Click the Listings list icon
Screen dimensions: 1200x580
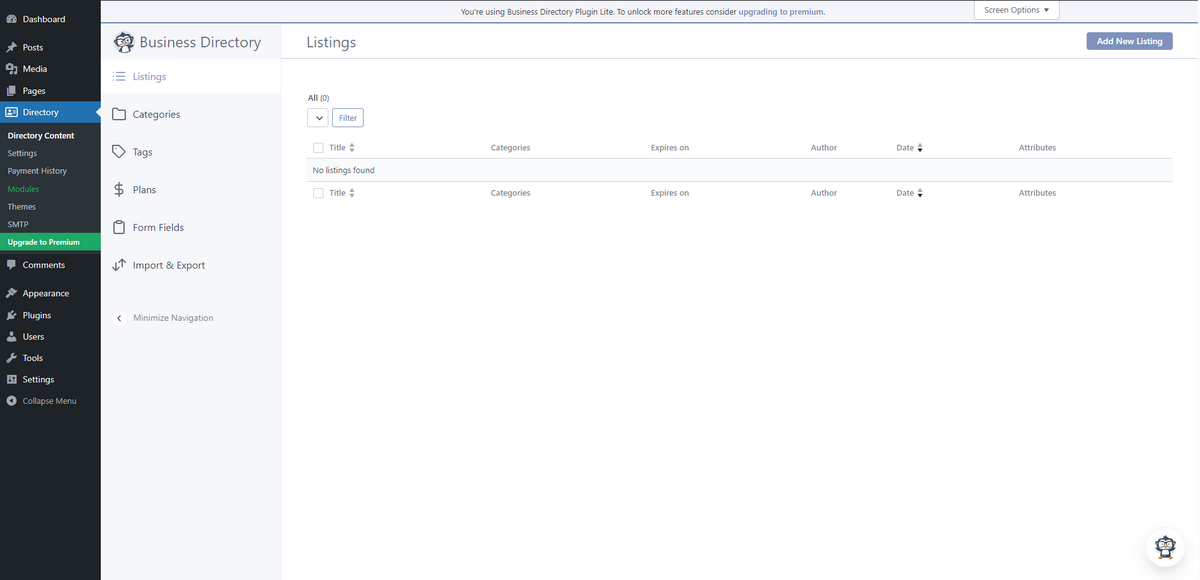119,76
